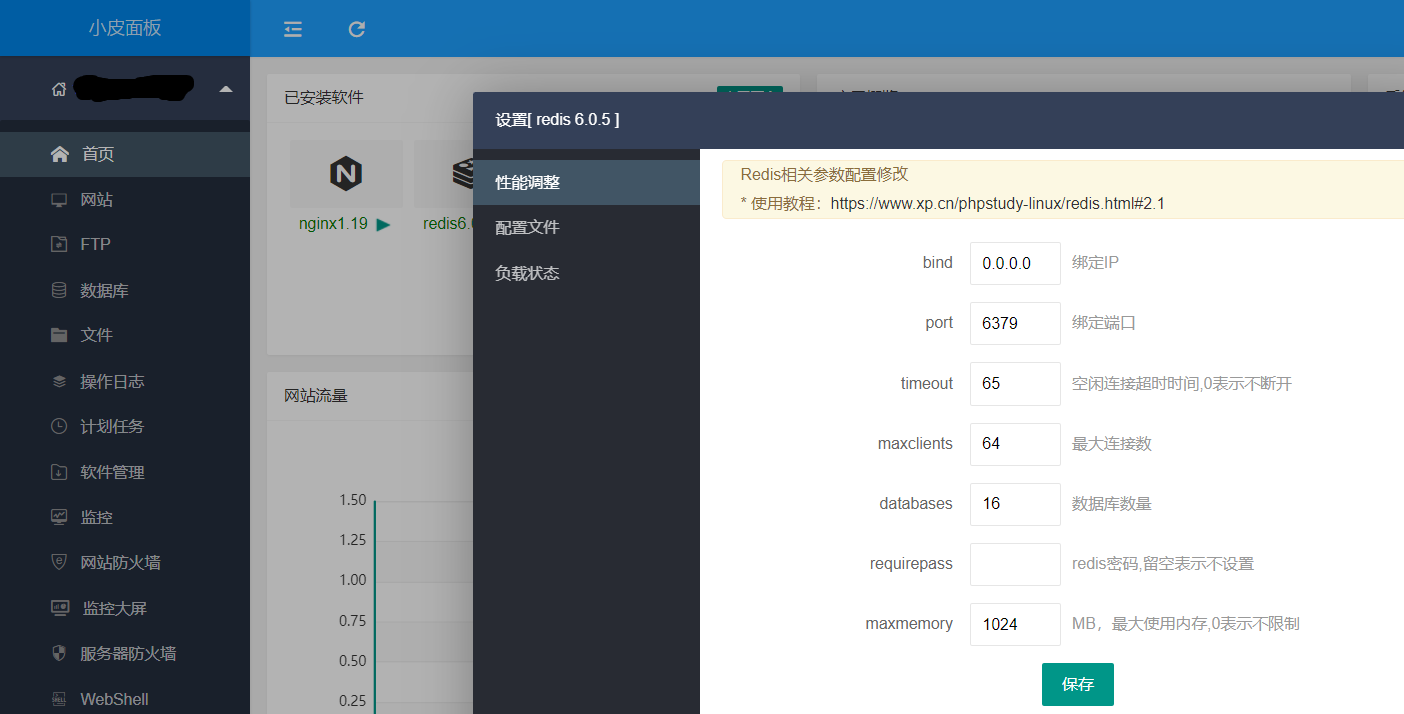Open 软件管理 in the sidebar
Image resolution: width=1404 pixels, height=714 pixels.
[x=125, y=472]
